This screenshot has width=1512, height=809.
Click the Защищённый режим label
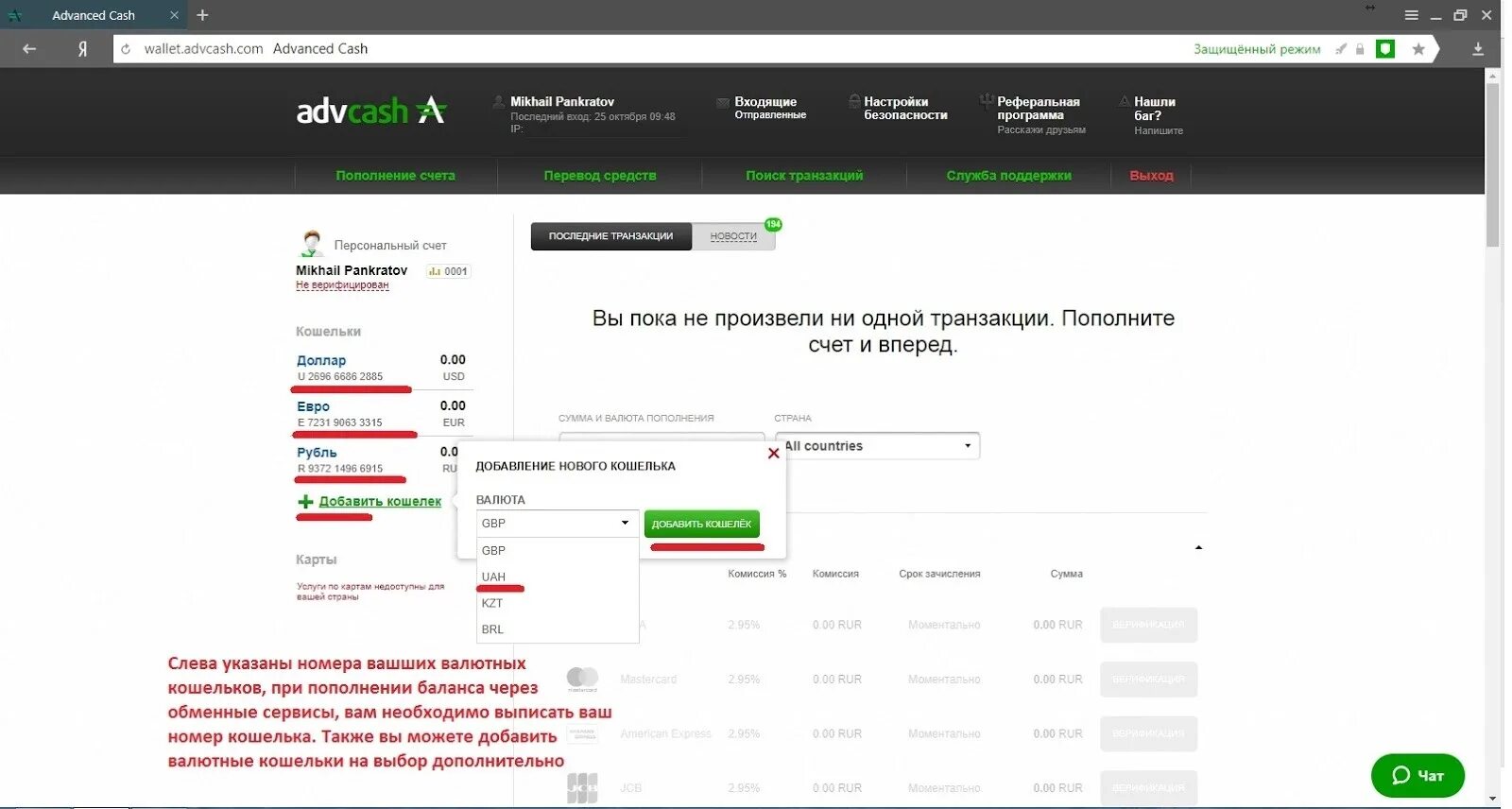[x=1257, y=49]
